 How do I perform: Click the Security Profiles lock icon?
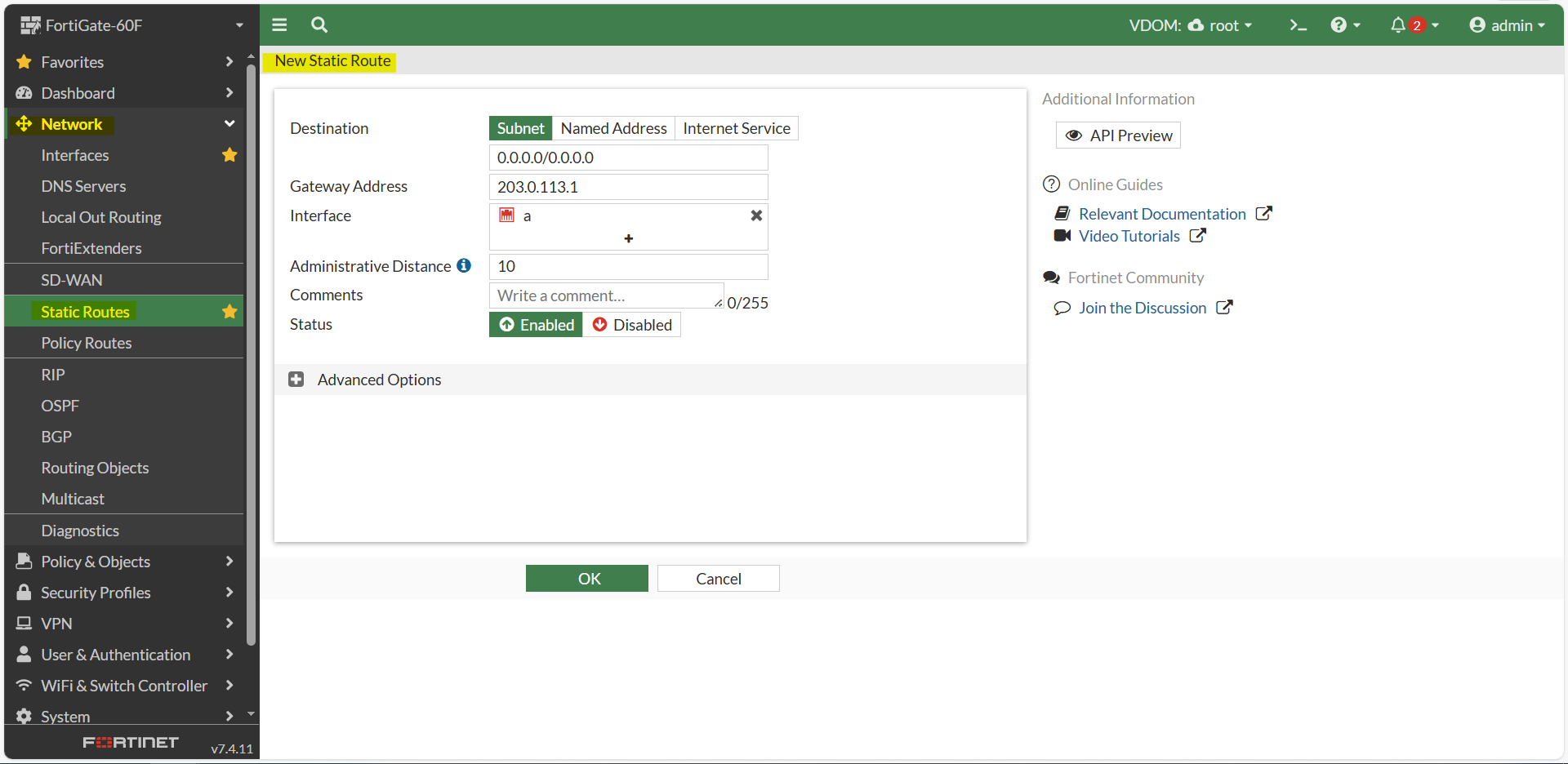coord(24,592)
